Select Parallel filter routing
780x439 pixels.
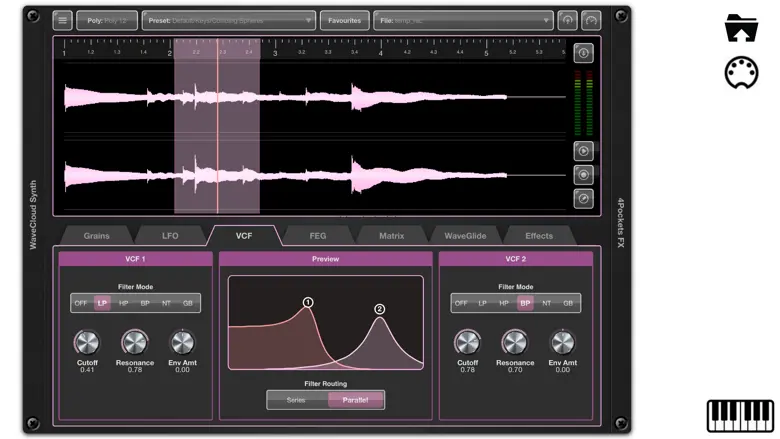click(356, 400)
